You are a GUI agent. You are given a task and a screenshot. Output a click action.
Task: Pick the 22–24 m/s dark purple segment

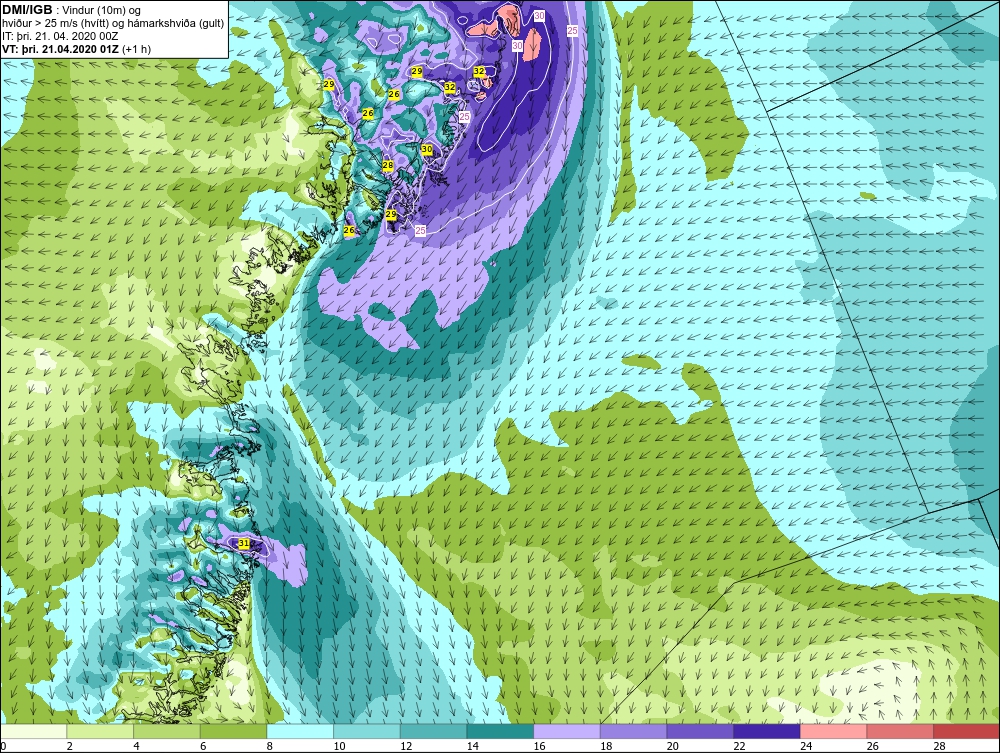pos(766,731)
